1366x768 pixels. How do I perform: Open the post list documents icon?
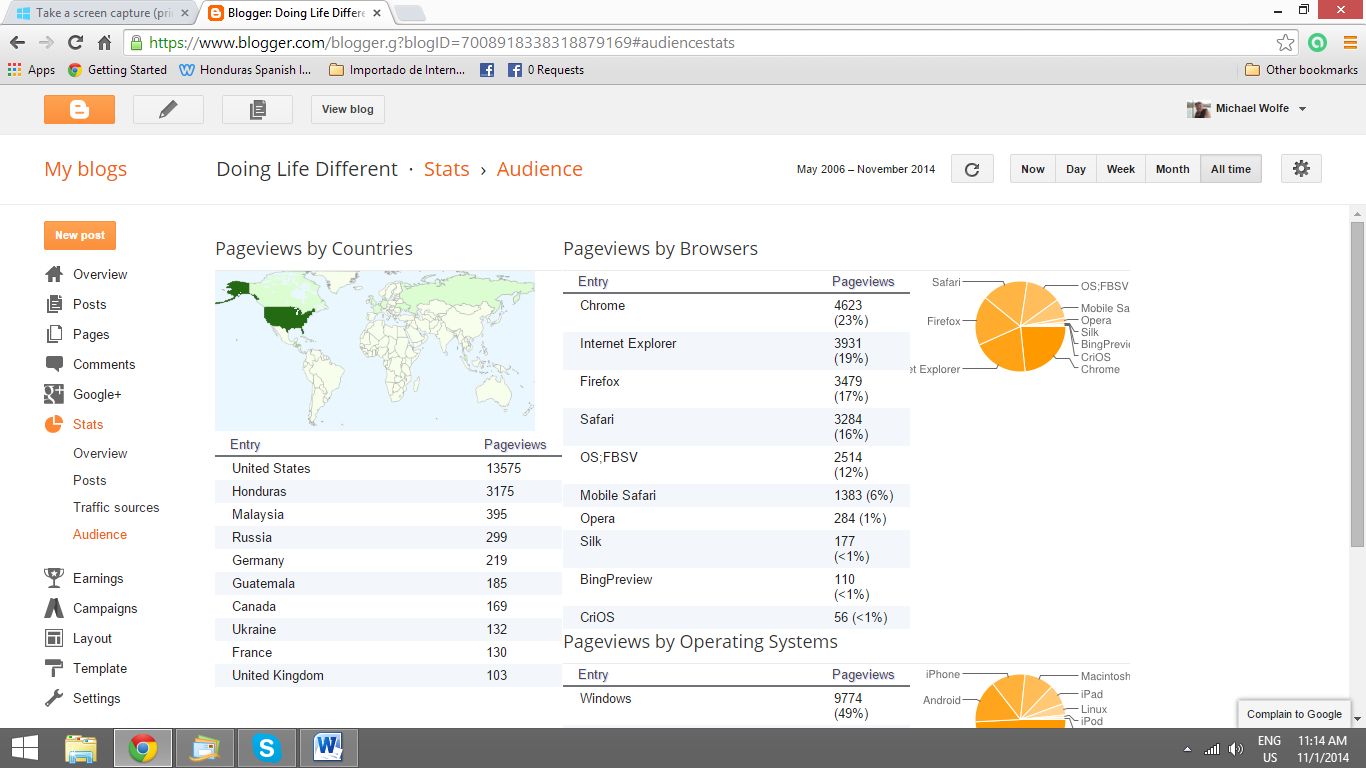tap(257, 110)
